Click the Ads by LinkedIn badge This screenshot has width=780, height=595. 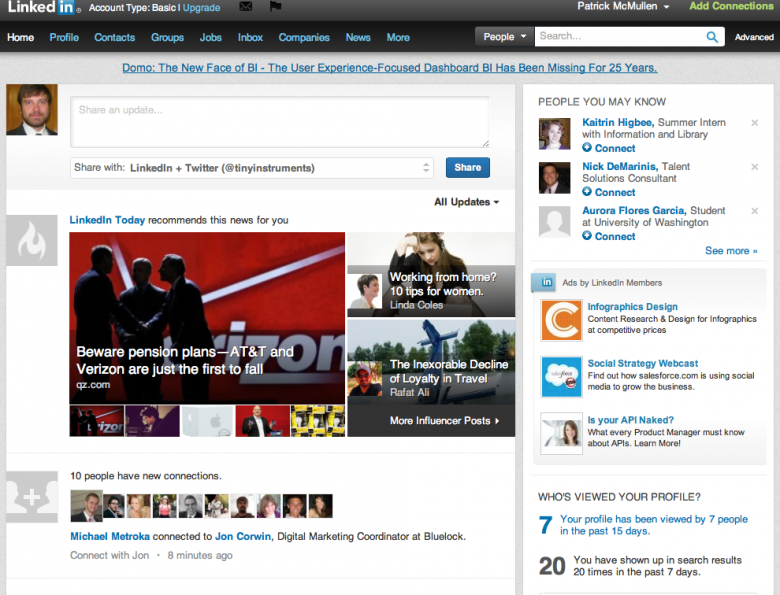tap(546, 282)
